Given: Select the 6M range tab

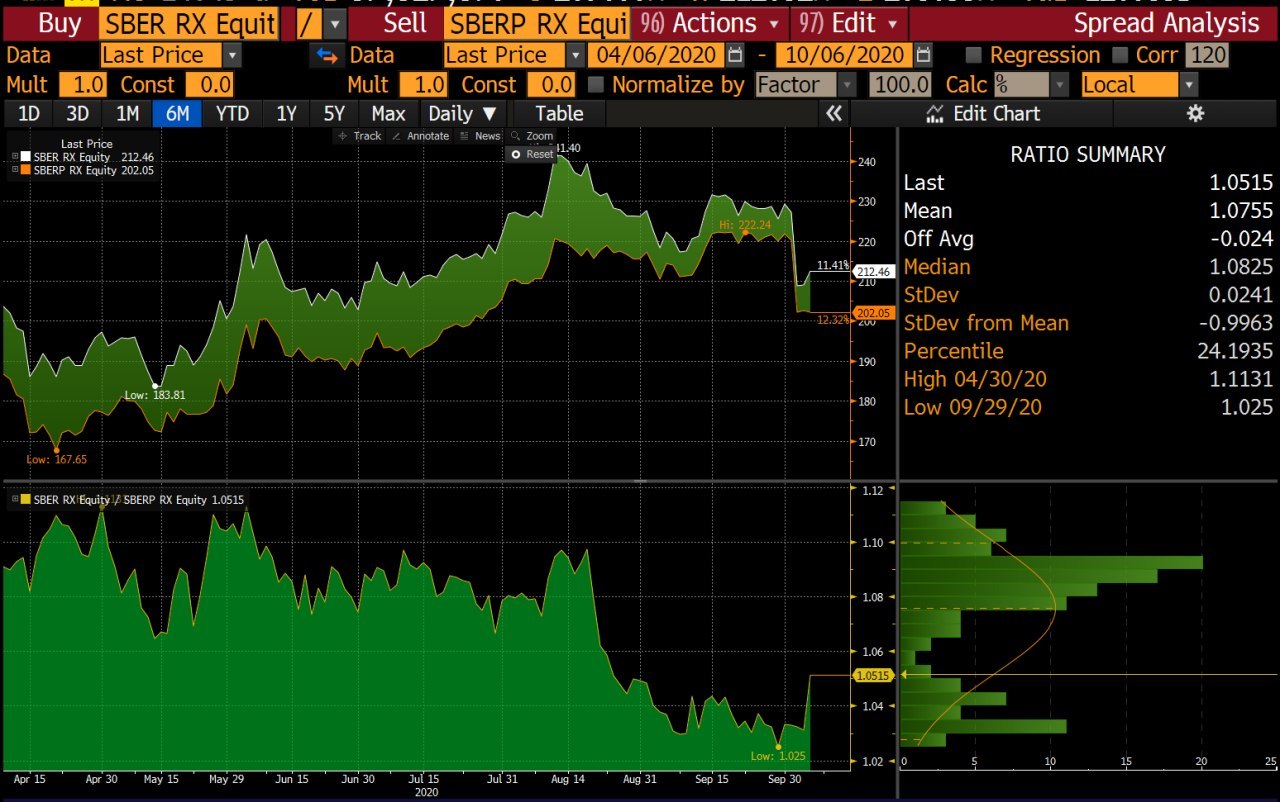Looking at the screenshot, I should click(x=177, y=114).
